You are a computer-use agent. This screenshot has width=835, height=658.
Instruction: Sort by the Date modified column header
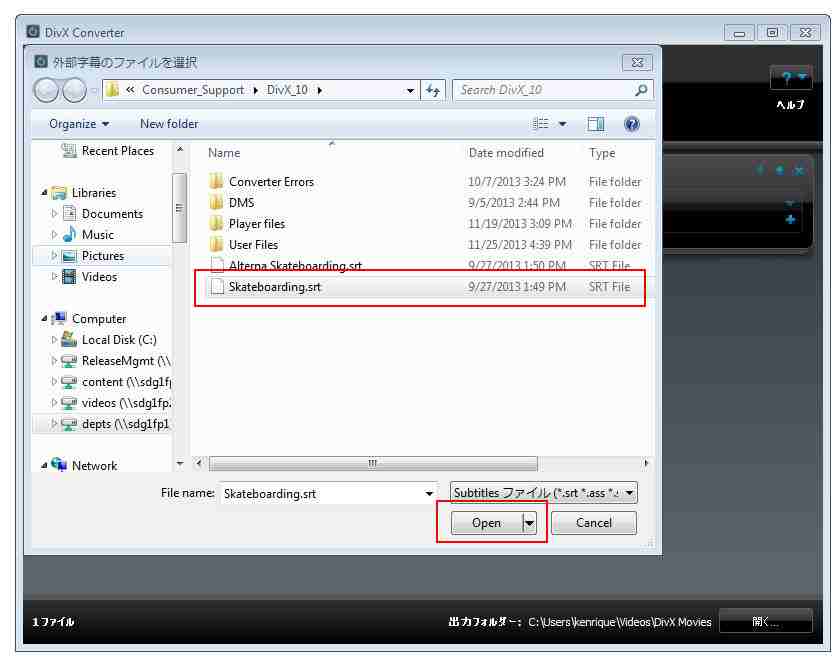506,153
